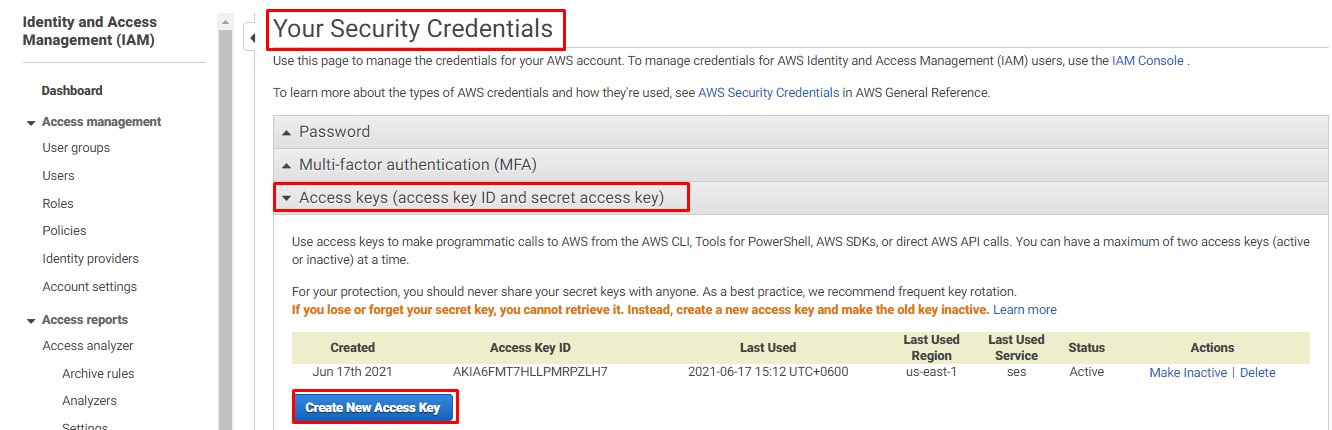Open the IAM Console link

pyautogui.click(x=1147, y=60)
